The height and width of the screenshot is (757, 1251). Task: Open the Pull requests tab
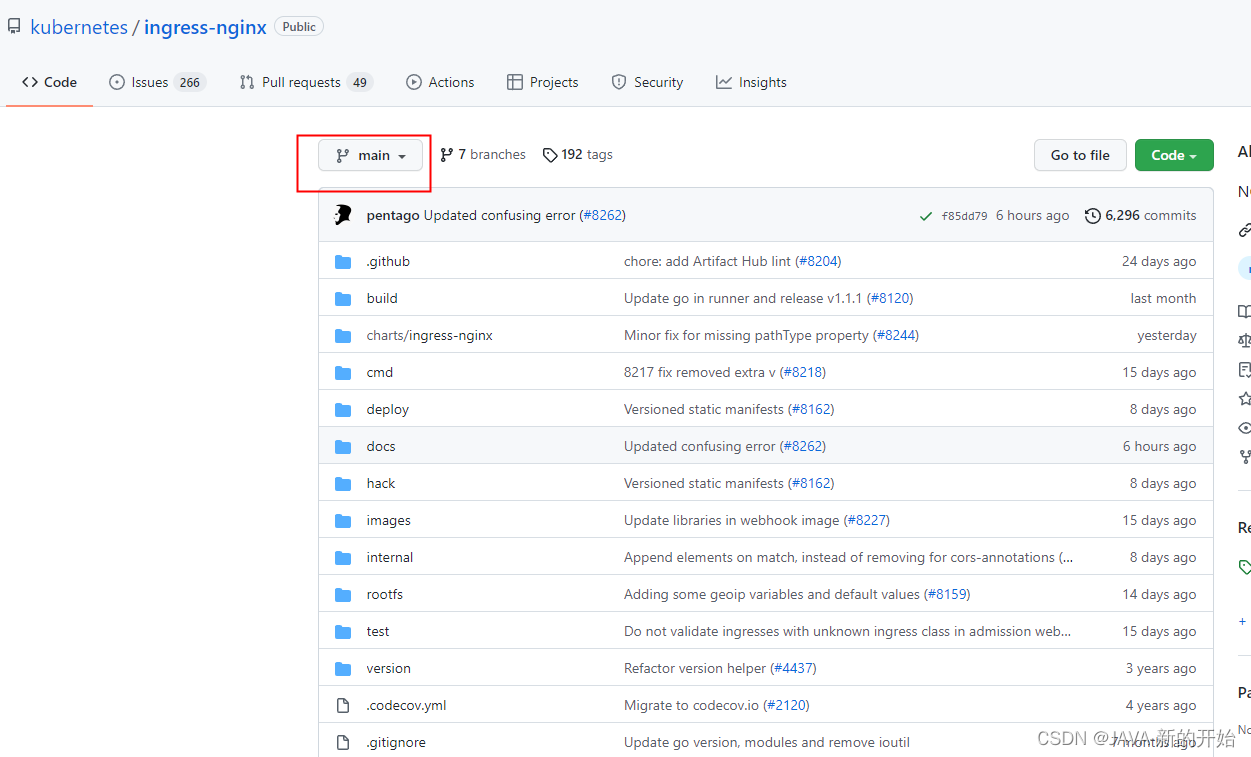click(305, 82)
